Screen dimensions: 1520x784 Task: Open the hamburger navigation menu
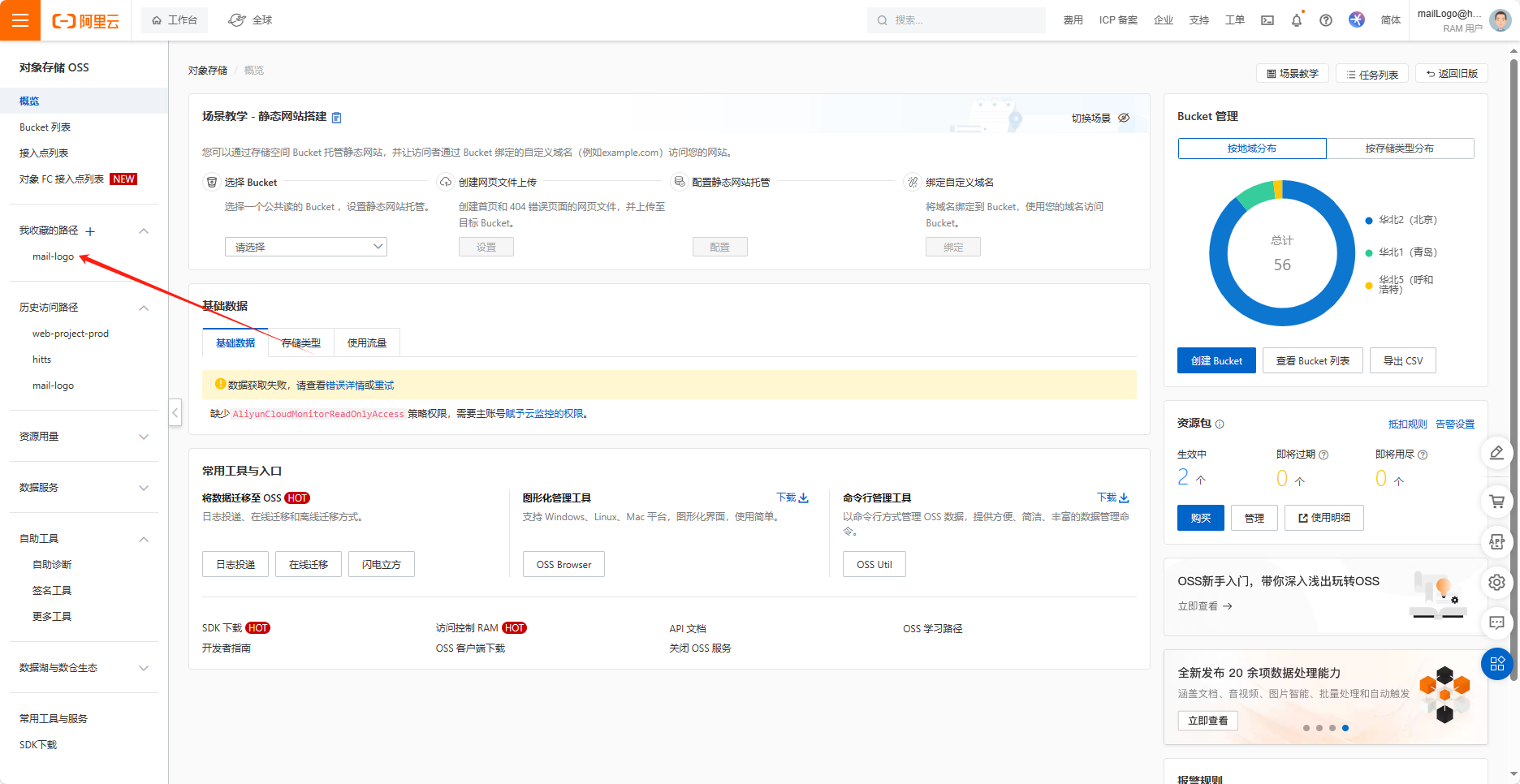(x=19, y=20)
